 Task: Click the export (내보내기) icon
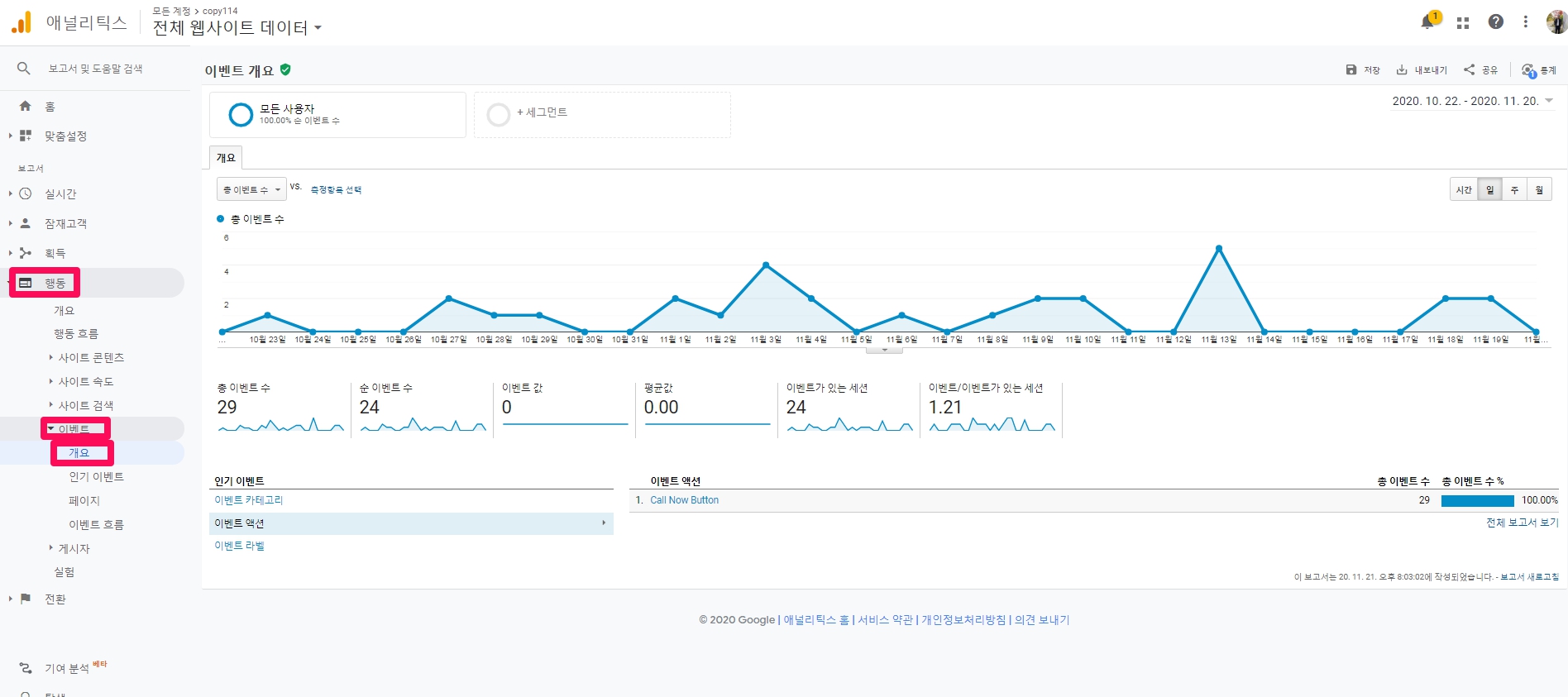pos(1402,70)
